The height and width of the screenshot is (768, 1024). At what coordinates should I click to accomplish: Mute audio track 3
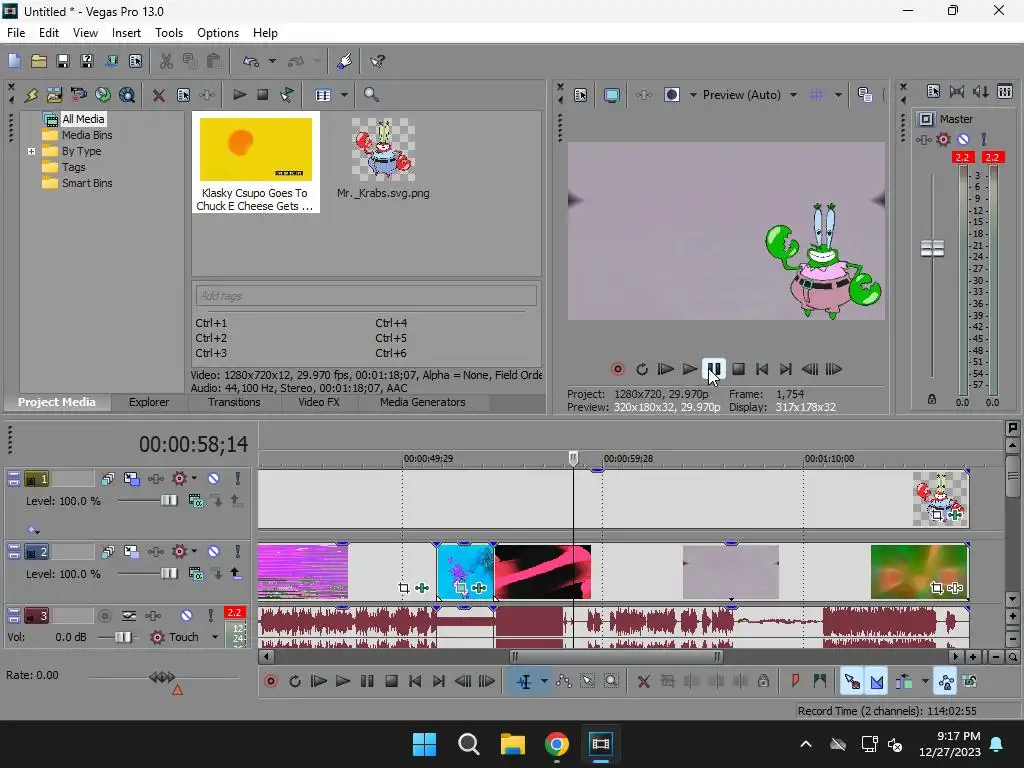186,615
